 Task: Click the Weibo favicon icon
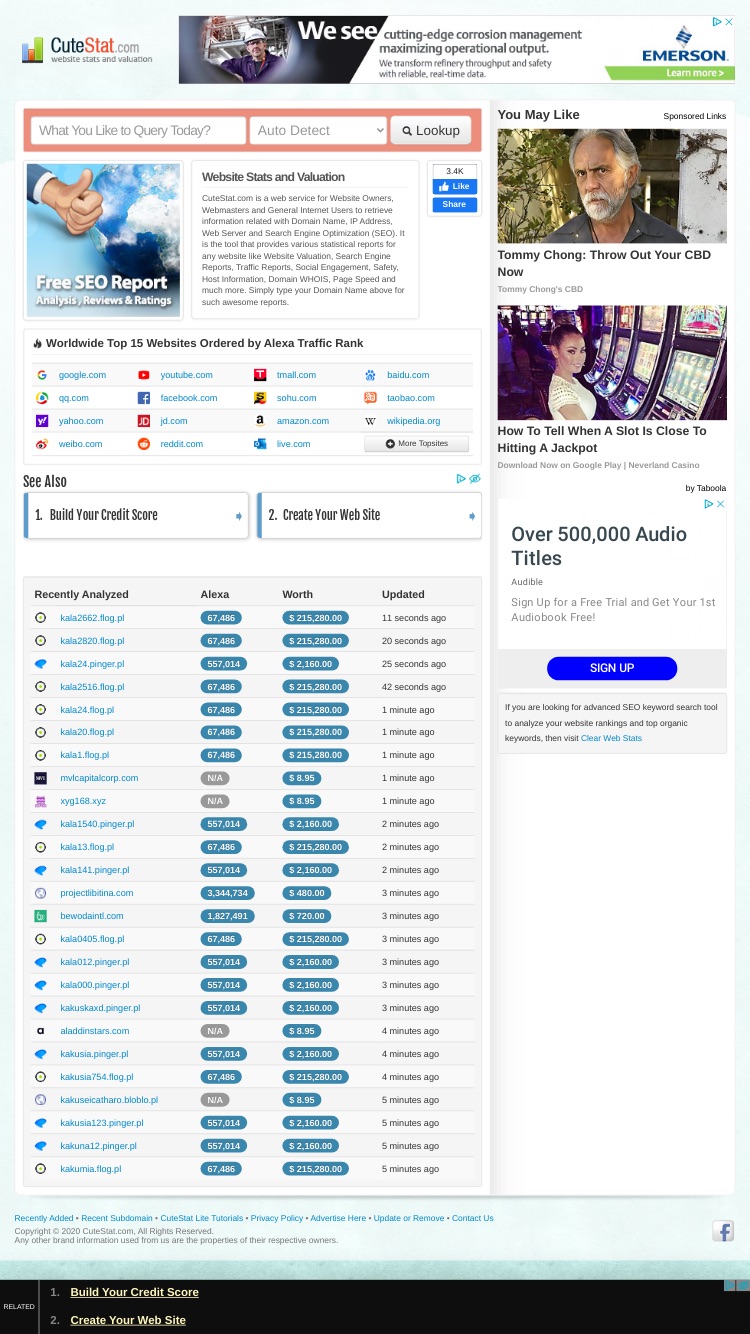click(42, 444)
